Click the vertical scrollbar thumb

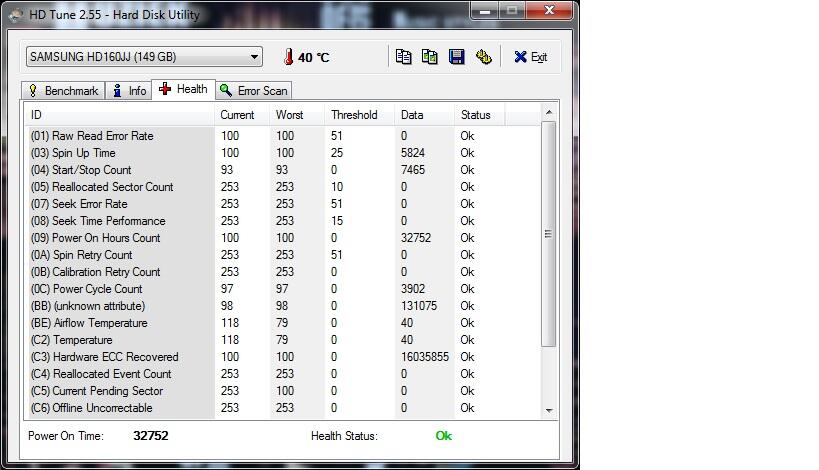(x=548, y=234)
